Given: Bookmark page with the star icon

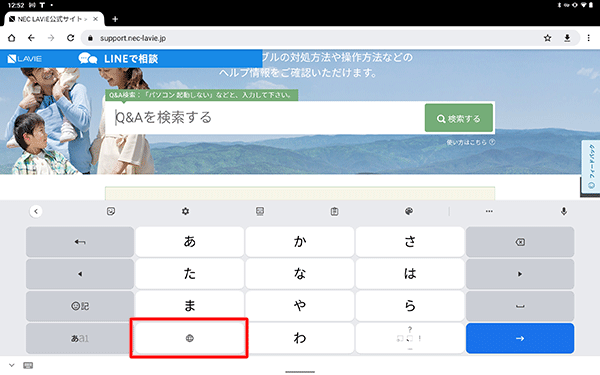Looking at the screenshot, I should (548, 38).
